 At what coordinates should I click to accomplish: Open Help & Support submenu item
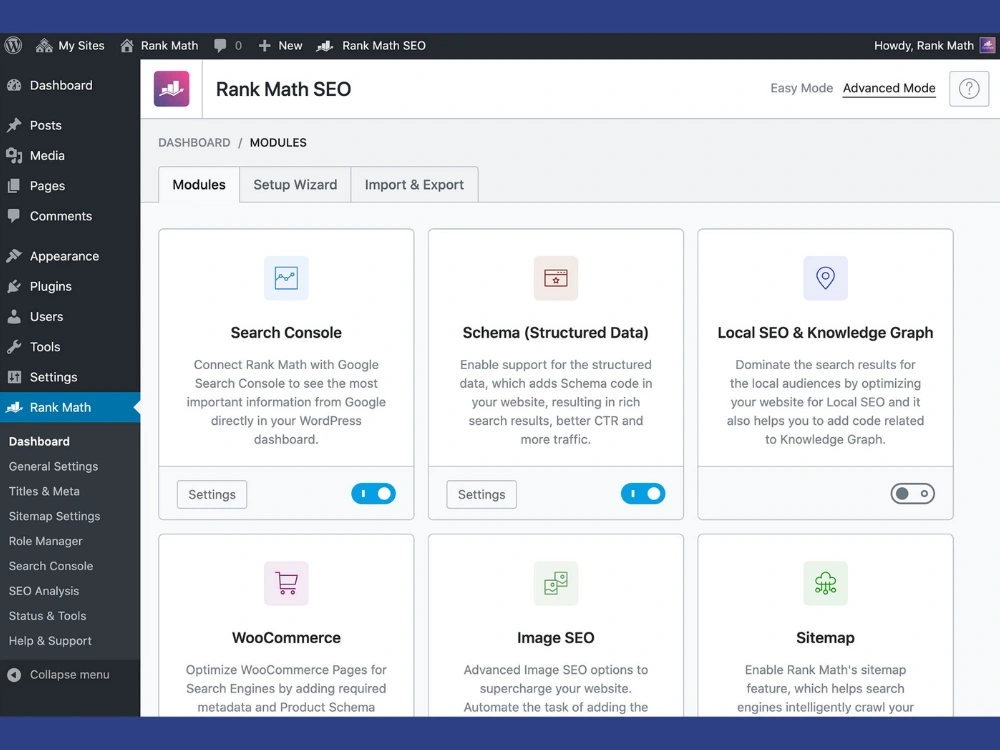coord(50,640)
